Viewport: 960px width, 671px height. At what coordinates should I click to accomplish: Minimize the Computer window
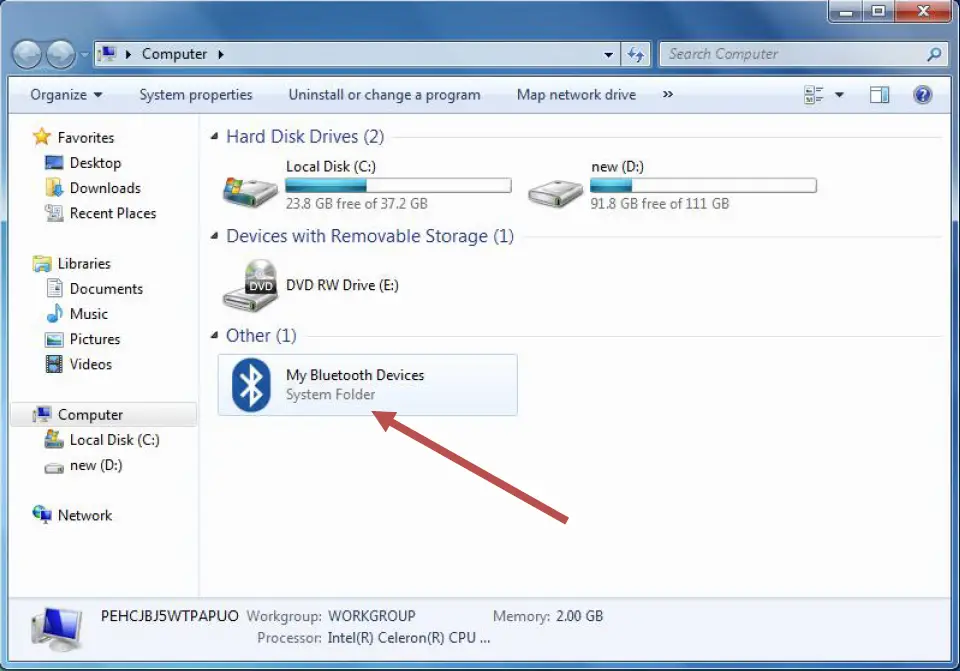click(846, 11)
